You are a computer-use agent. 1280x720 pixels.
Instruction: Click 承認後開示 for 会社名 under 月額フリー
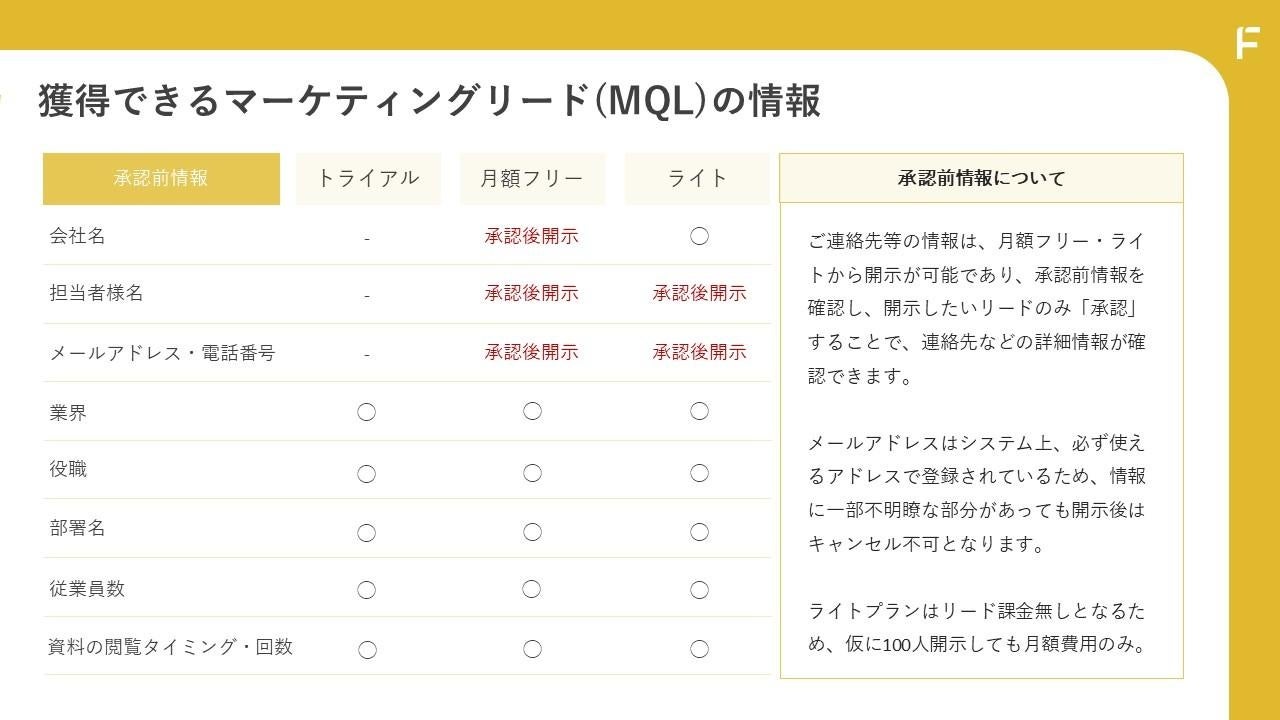532,237
